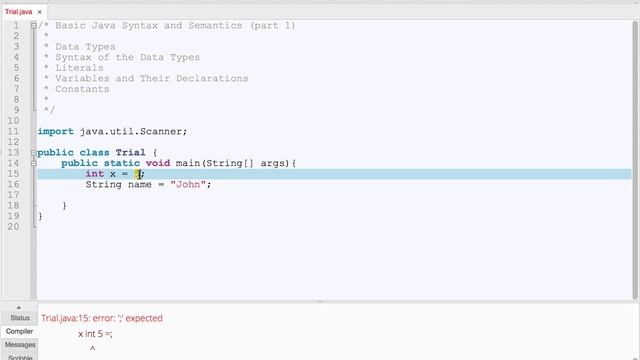Image resolution: width=640 pixels, height=360 pixels.
Task: Click the "static" keyword on line 14
Action: pyautogui.click(x=121, y=163)
